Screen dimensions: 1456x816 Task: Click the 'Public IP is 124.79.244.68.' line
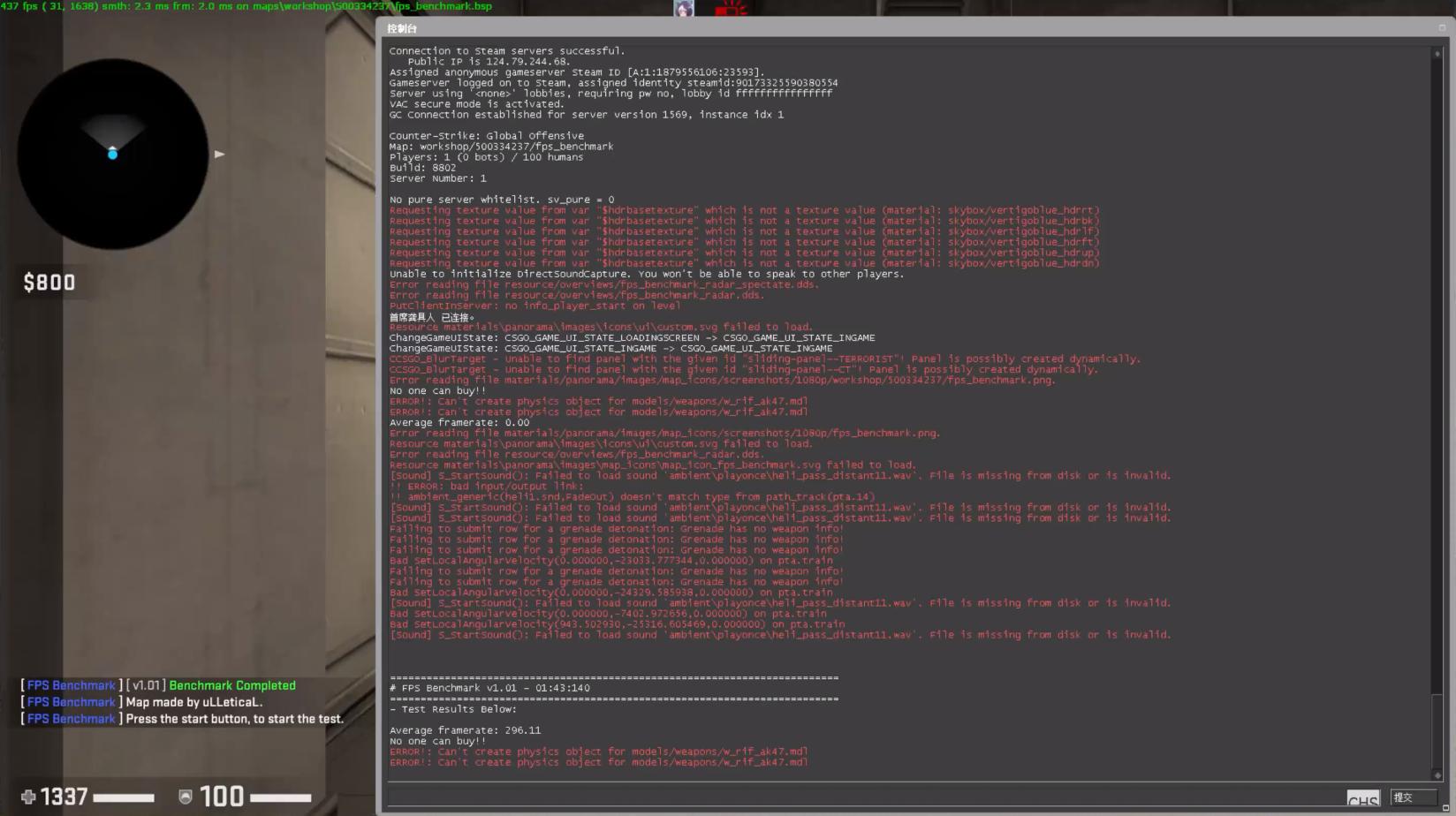tap(489, 62)
